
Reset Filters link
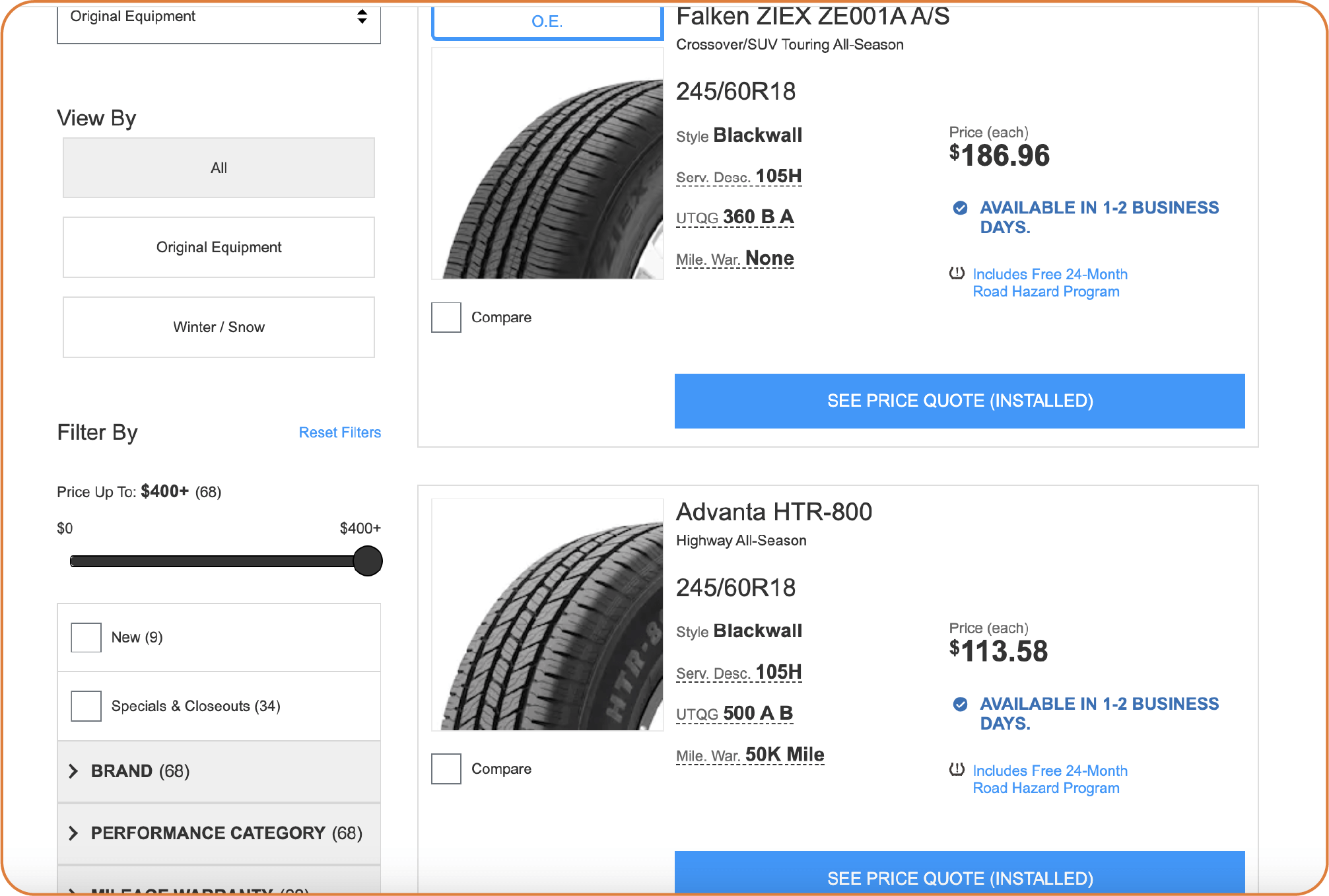(x=340, y=432)
